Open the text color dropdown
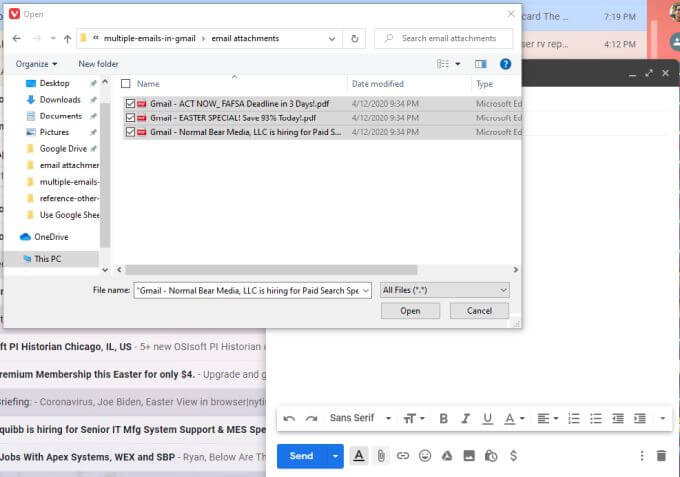This screenshot has width=680, height=477. (514, 418)
